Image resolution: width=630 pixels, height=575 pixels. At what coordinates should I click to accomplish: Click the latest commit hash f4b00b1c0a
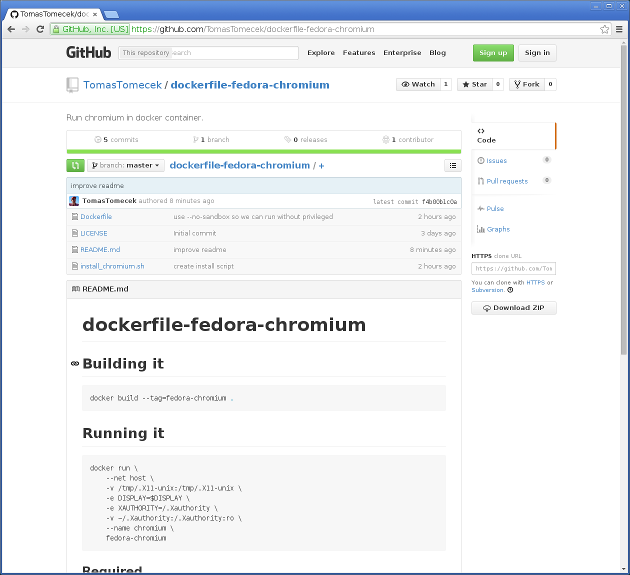pos(439,202)
